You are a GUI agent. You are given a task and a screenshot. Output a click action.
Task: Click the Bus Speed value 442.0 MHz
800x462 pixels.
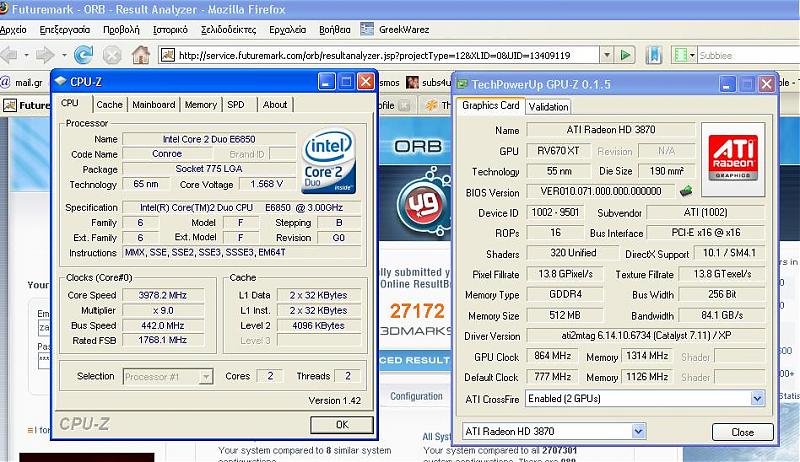coord(163,325)
